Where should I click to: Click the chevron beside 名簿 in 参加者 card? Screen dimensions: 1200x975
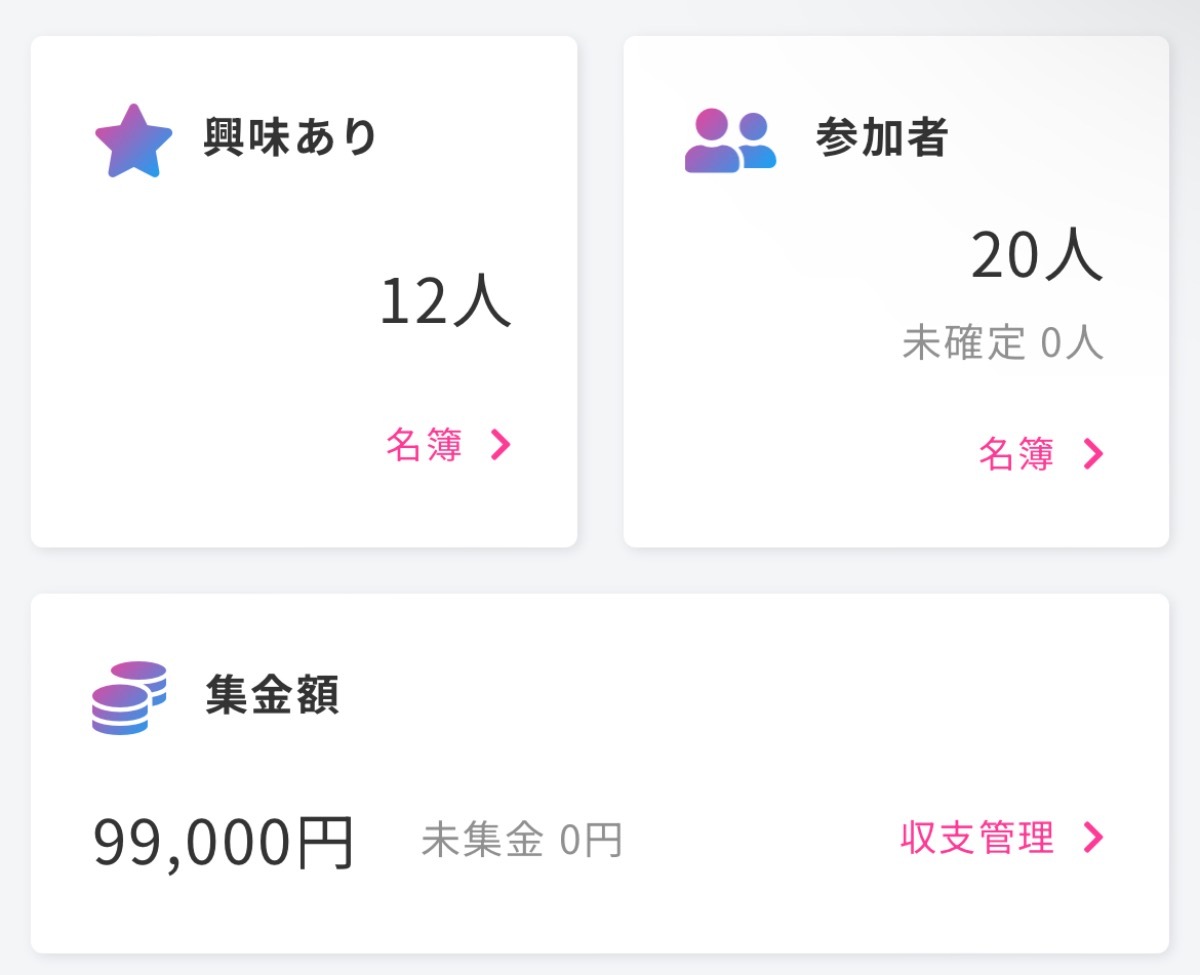click(1093, 455)
